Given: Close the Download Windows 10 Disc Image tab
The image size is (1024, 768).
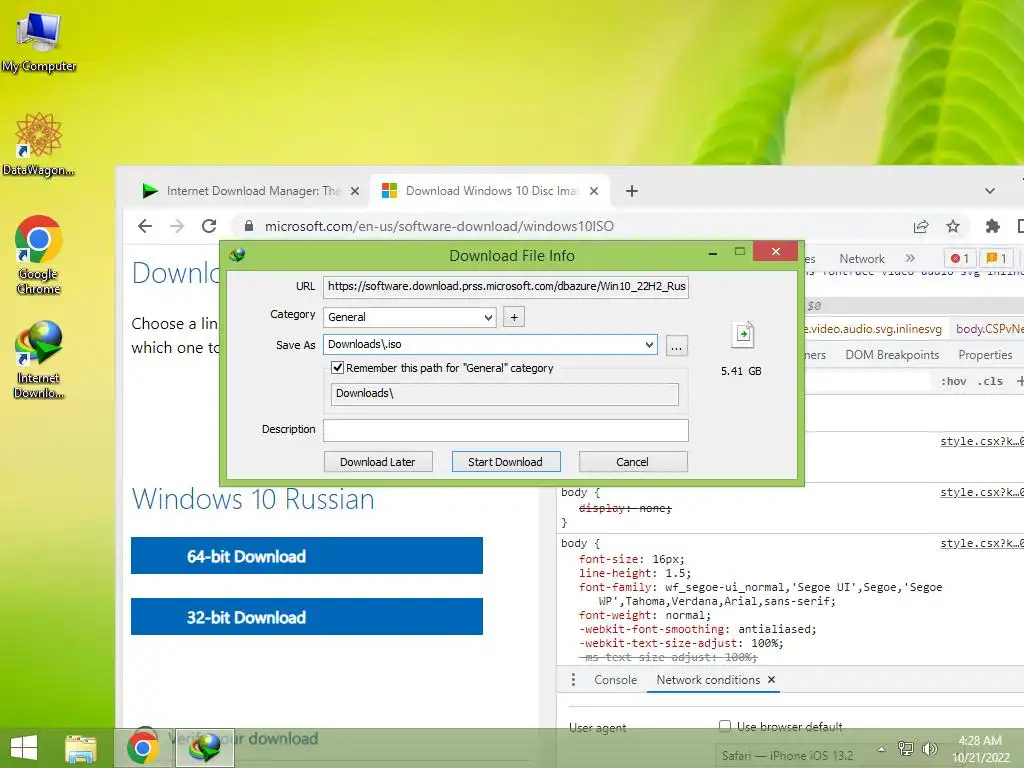Looking at the screenshot, I should [594, 191].
